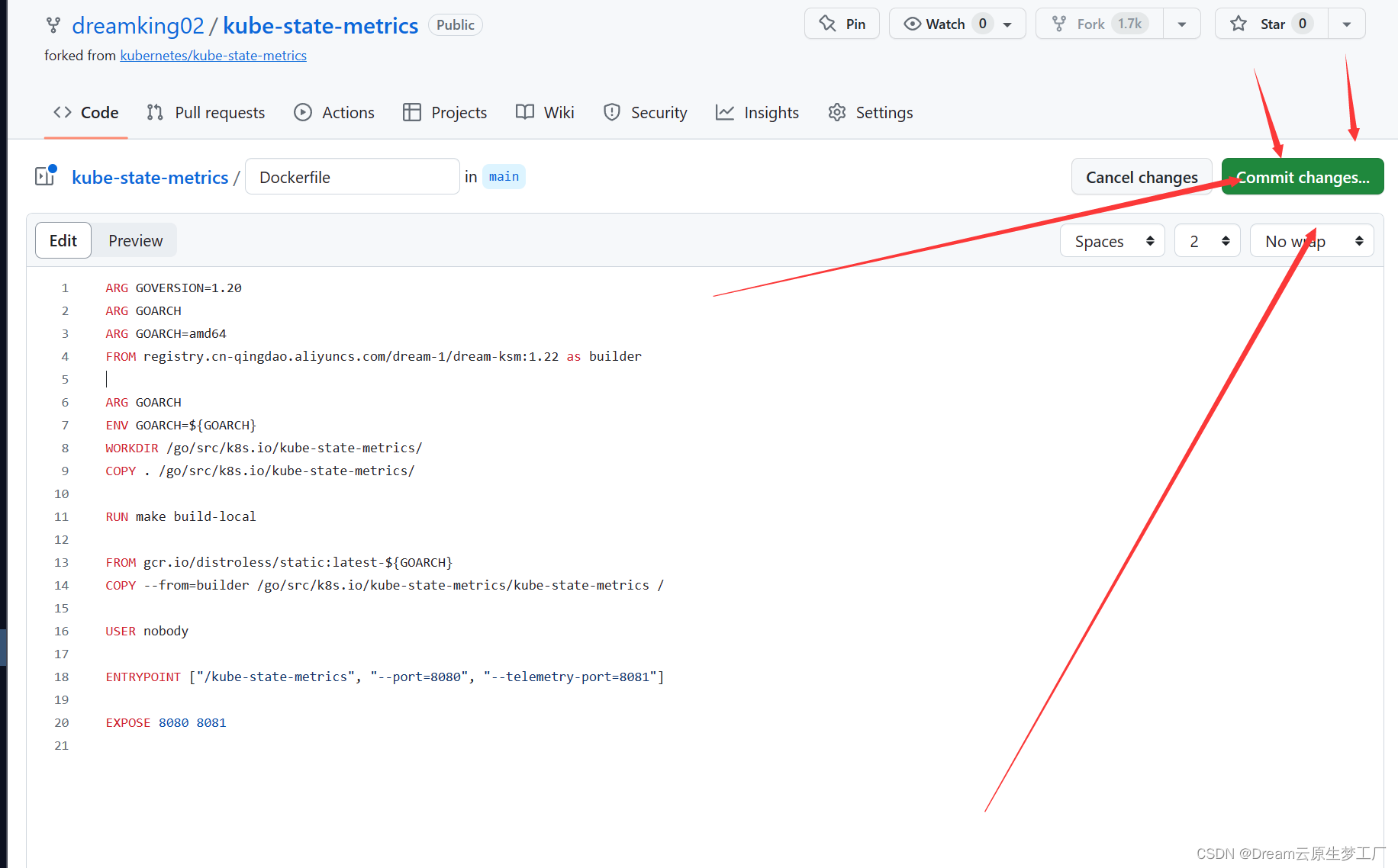1398x868 pixels.
Task: Click the Fork button's fork icon
Action: 1059,24
